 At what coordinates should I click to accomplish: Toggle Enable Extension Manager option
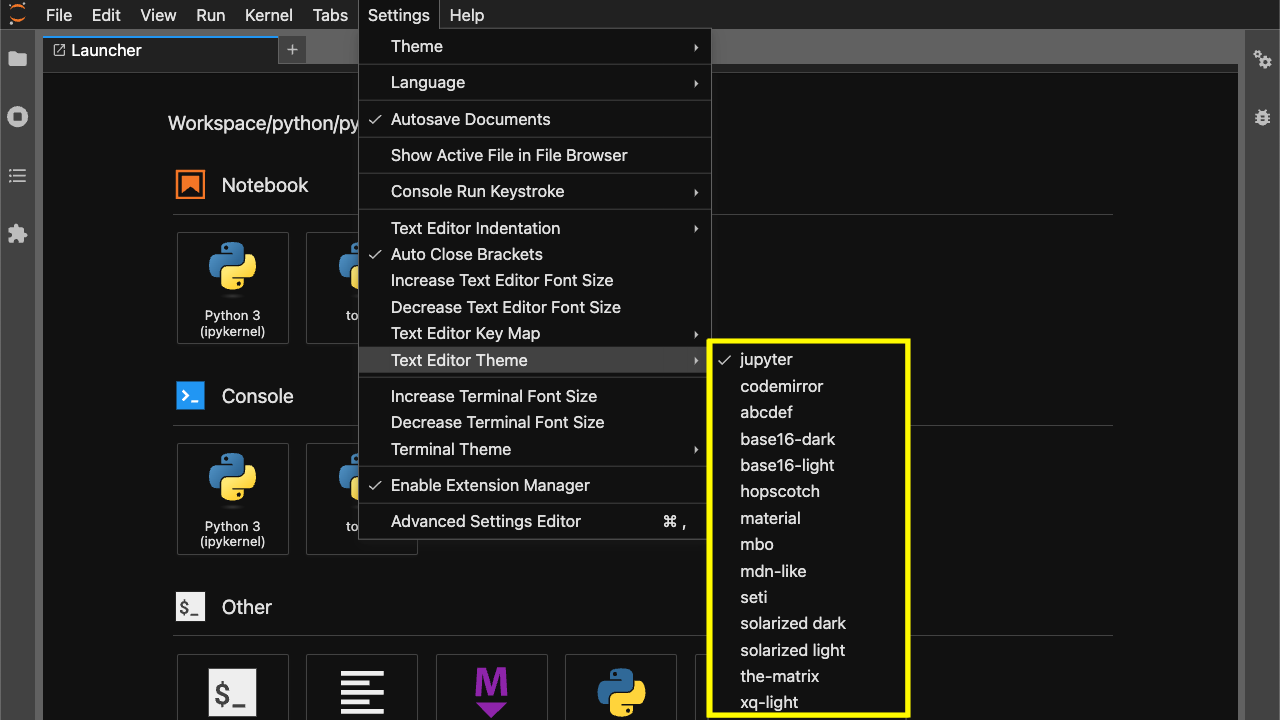click(535, 485)
